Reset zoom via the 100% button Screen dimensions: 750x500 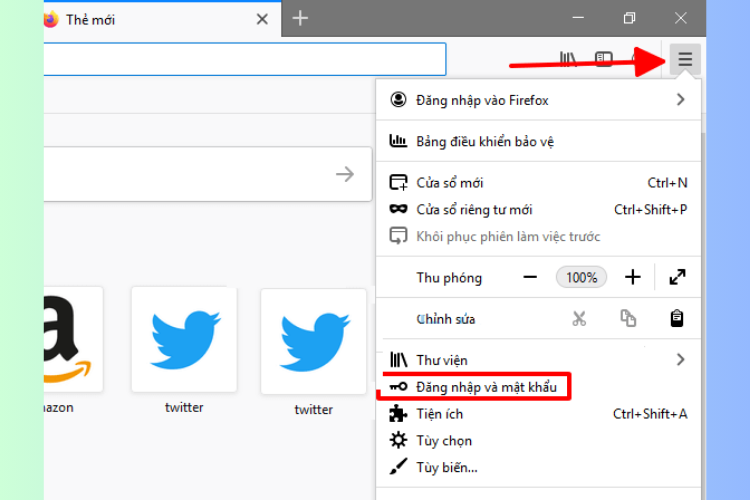pos(581,278)
